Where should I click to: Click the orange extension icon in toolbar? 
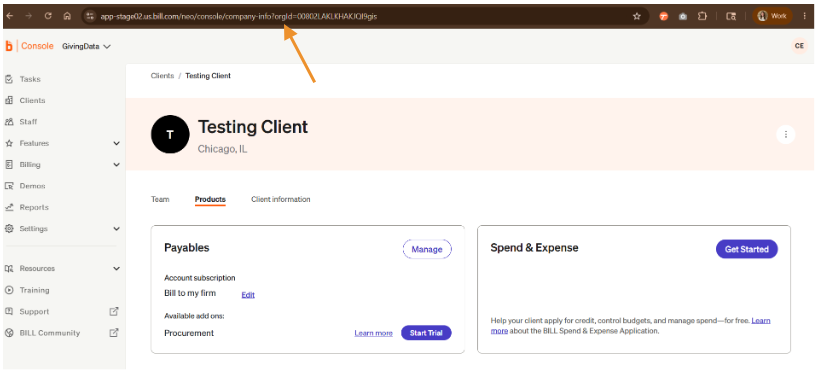664,16
